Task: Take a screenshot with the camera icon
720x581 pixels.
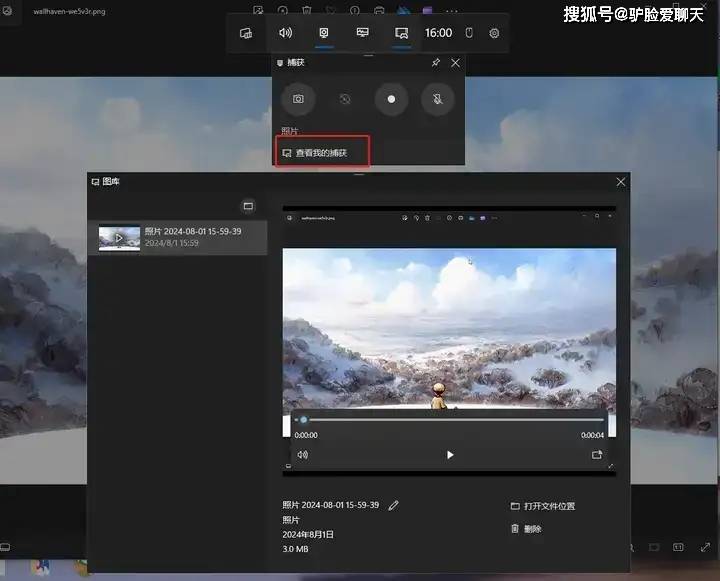Action: click(298, 99)
